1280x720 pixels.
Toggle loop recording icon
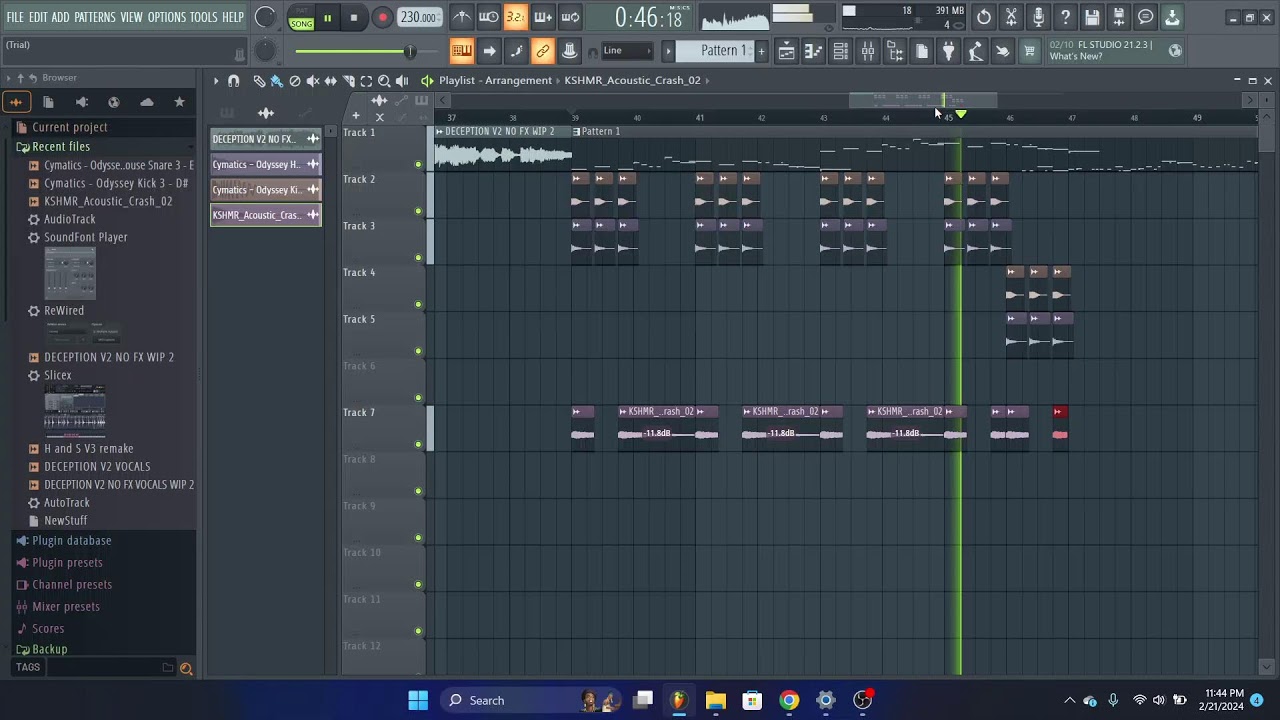coord(570,17)
